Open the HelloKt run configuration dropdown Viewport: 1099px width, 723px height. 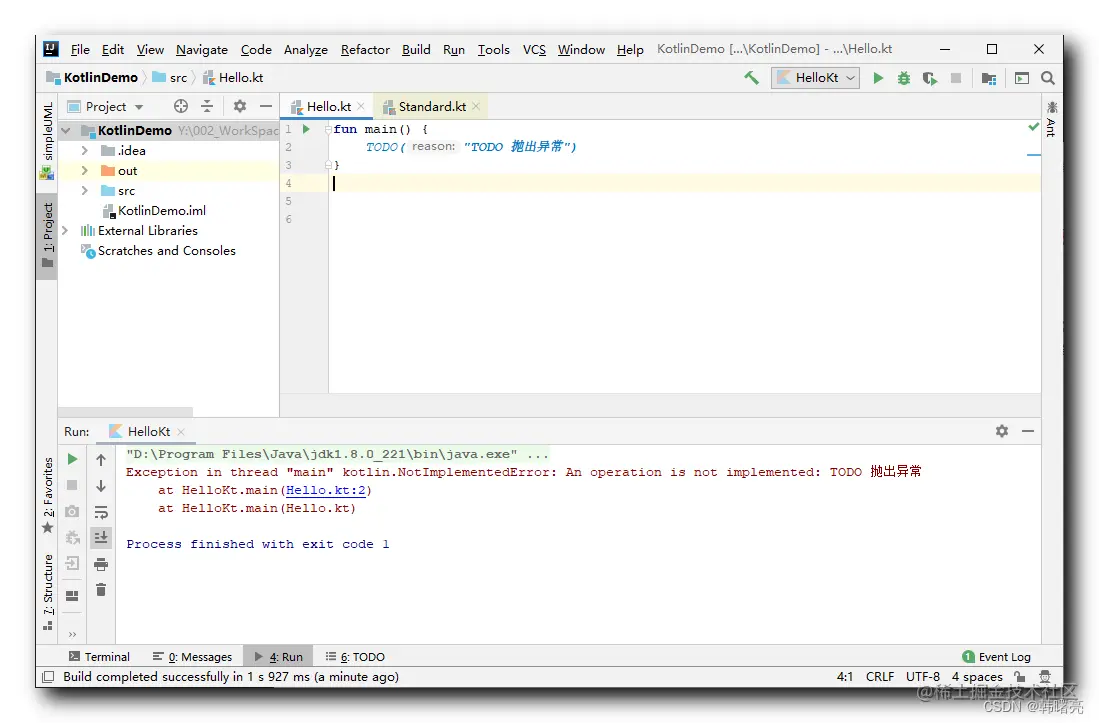click(x=815, y=78)
